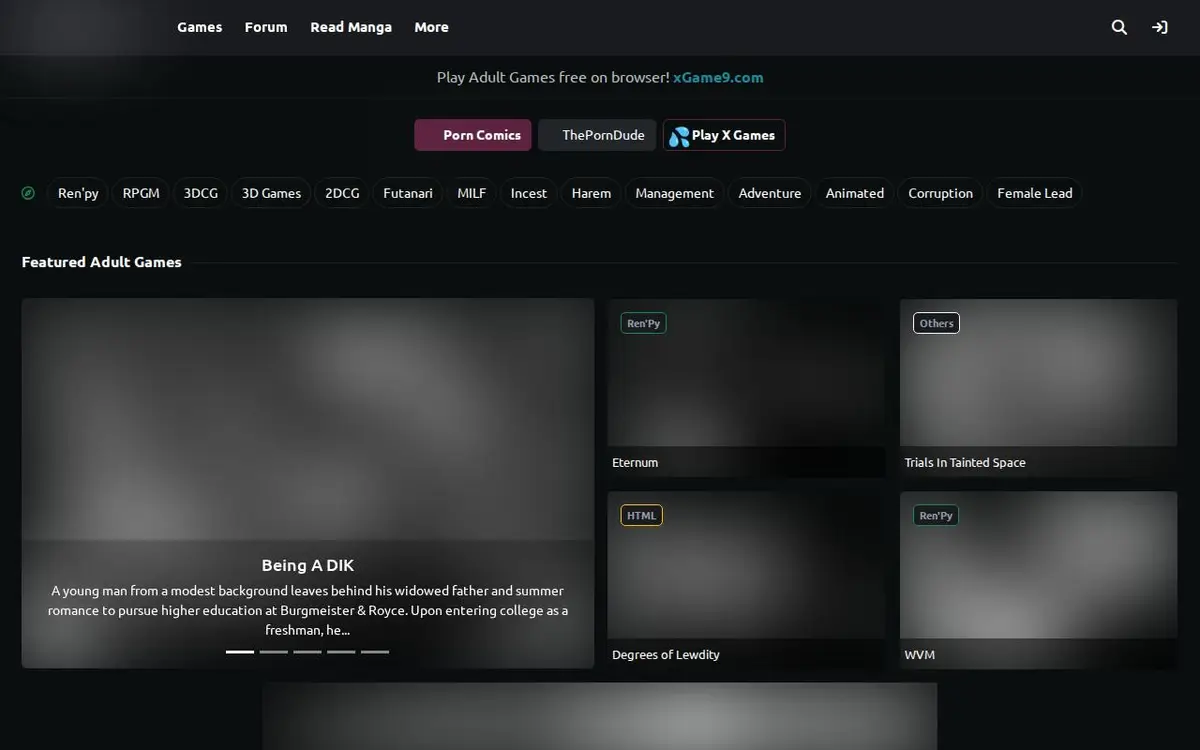
Task: Open the Eternum game thumbnail
Action: (746, 388)
